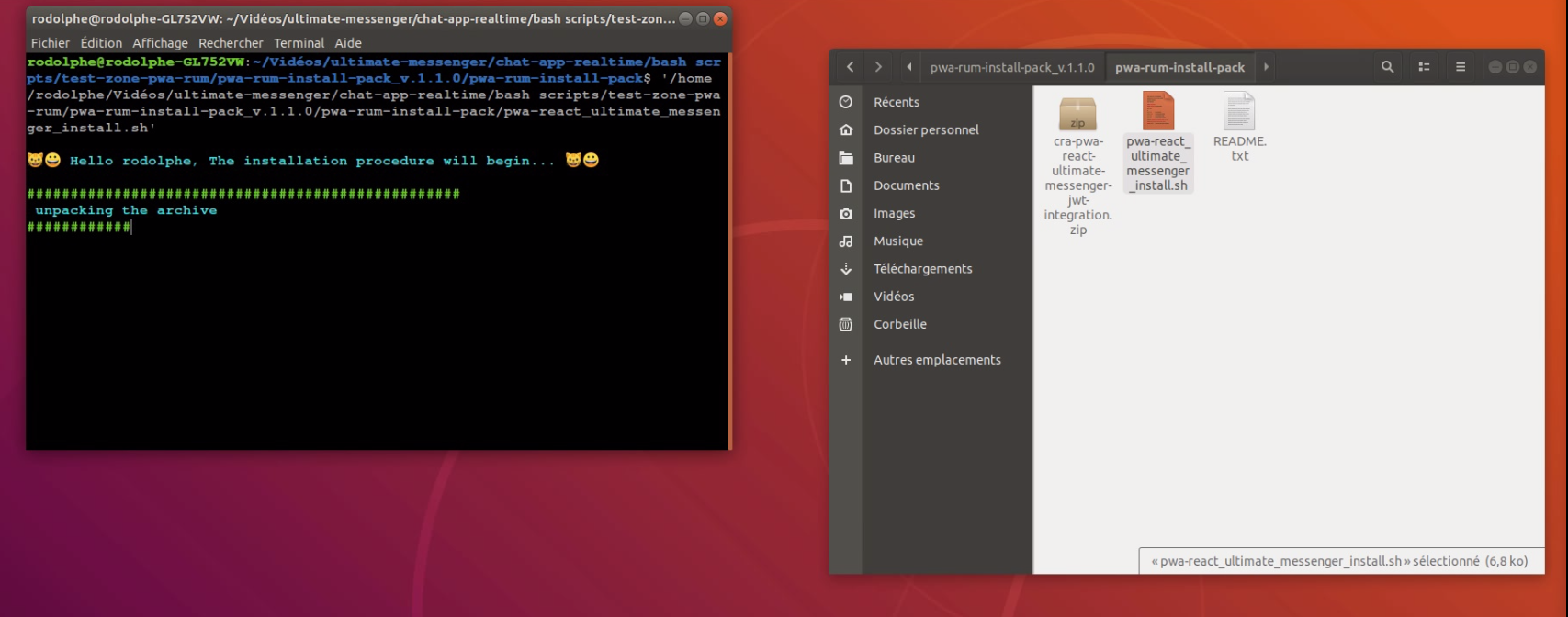Open Récents in the sidebar

pyautogui.click(x=896, y=102)
